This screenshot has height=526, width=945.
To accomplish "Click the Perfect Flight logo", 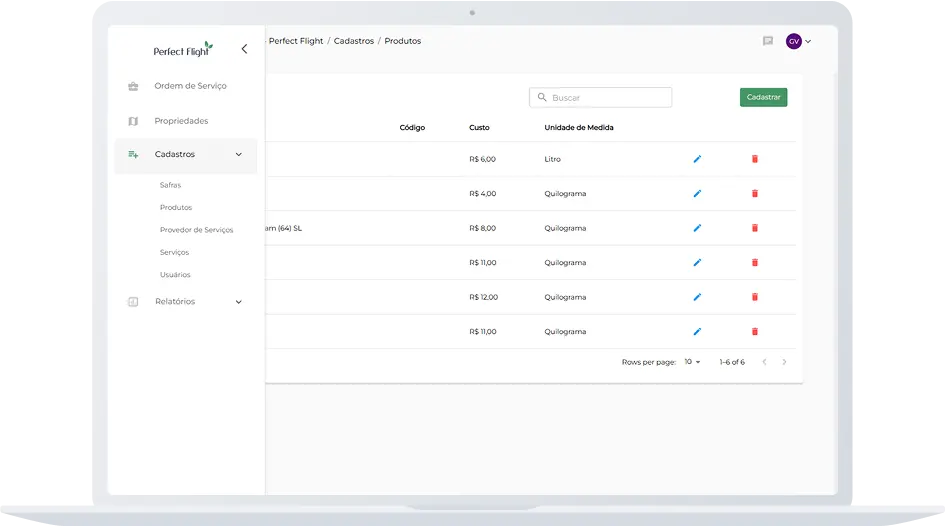I will coord(183,50).
